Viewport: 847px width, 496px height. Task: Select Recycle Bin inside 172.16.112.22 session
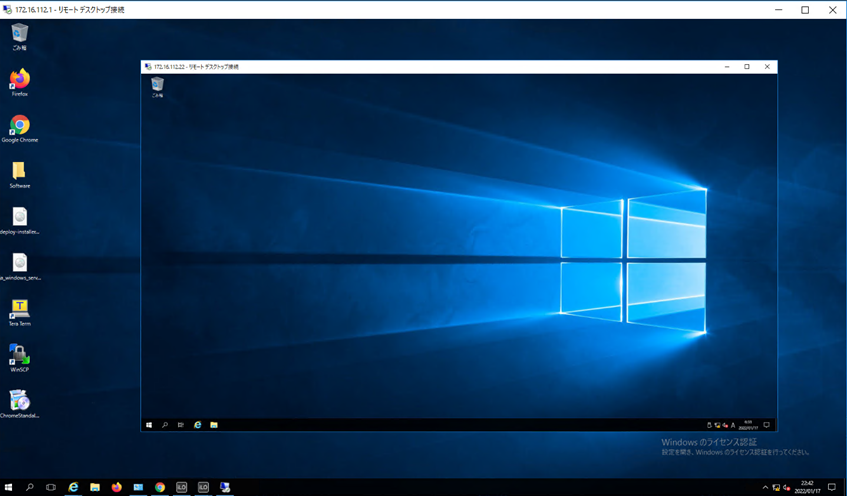tap(157, 87)
